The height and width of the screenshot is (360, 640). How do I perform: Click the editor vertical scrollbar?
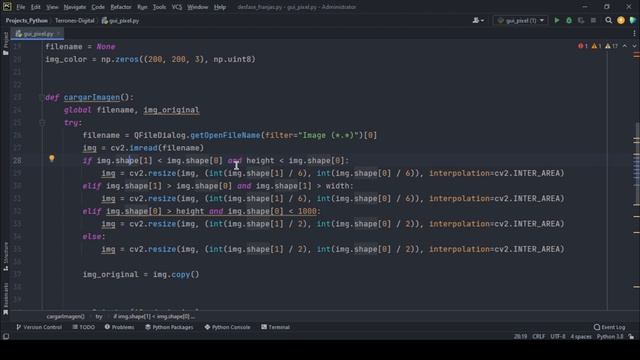click(x=637, y=163)
